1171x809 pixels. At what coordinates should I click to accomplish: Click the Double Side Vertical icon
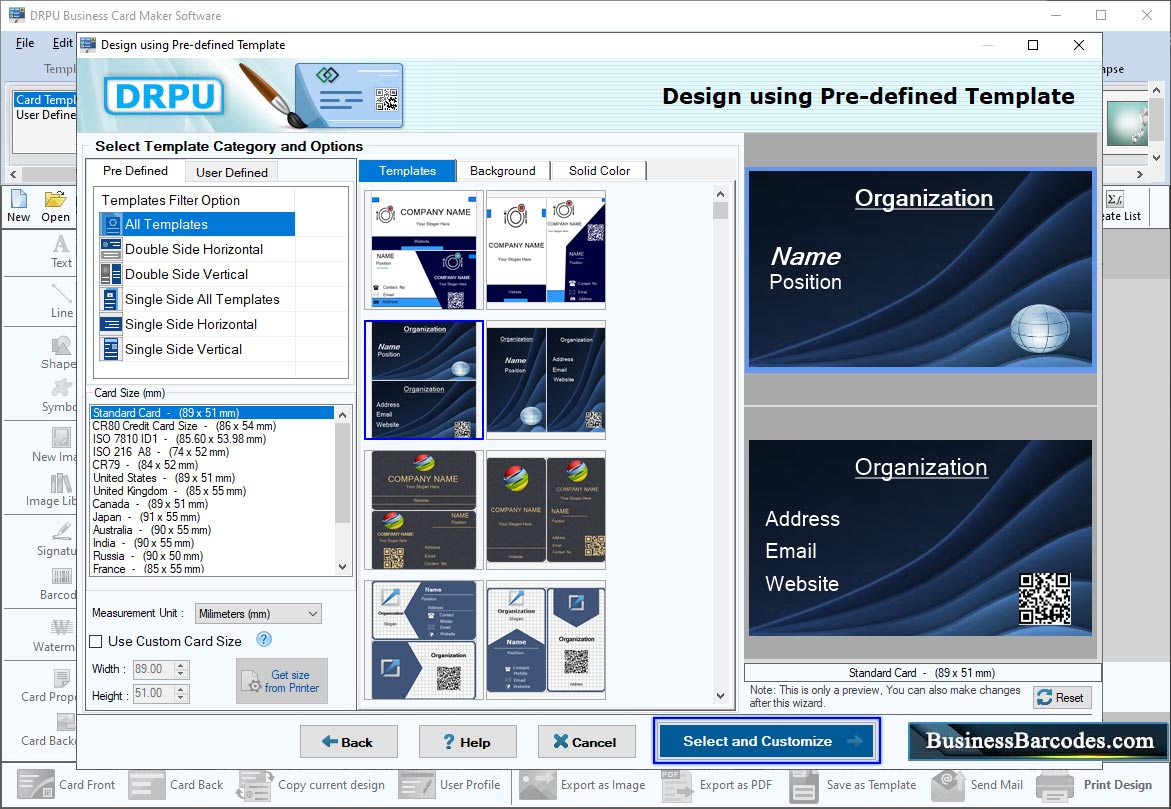pyautogui.click(x=111, y=274)
